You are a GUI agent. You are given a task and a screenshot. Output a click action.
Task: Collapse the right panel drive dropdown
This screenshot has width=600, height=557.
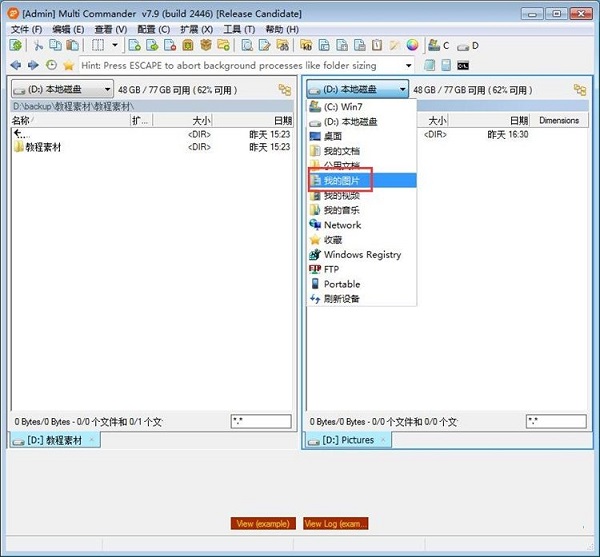pos(358,89)
